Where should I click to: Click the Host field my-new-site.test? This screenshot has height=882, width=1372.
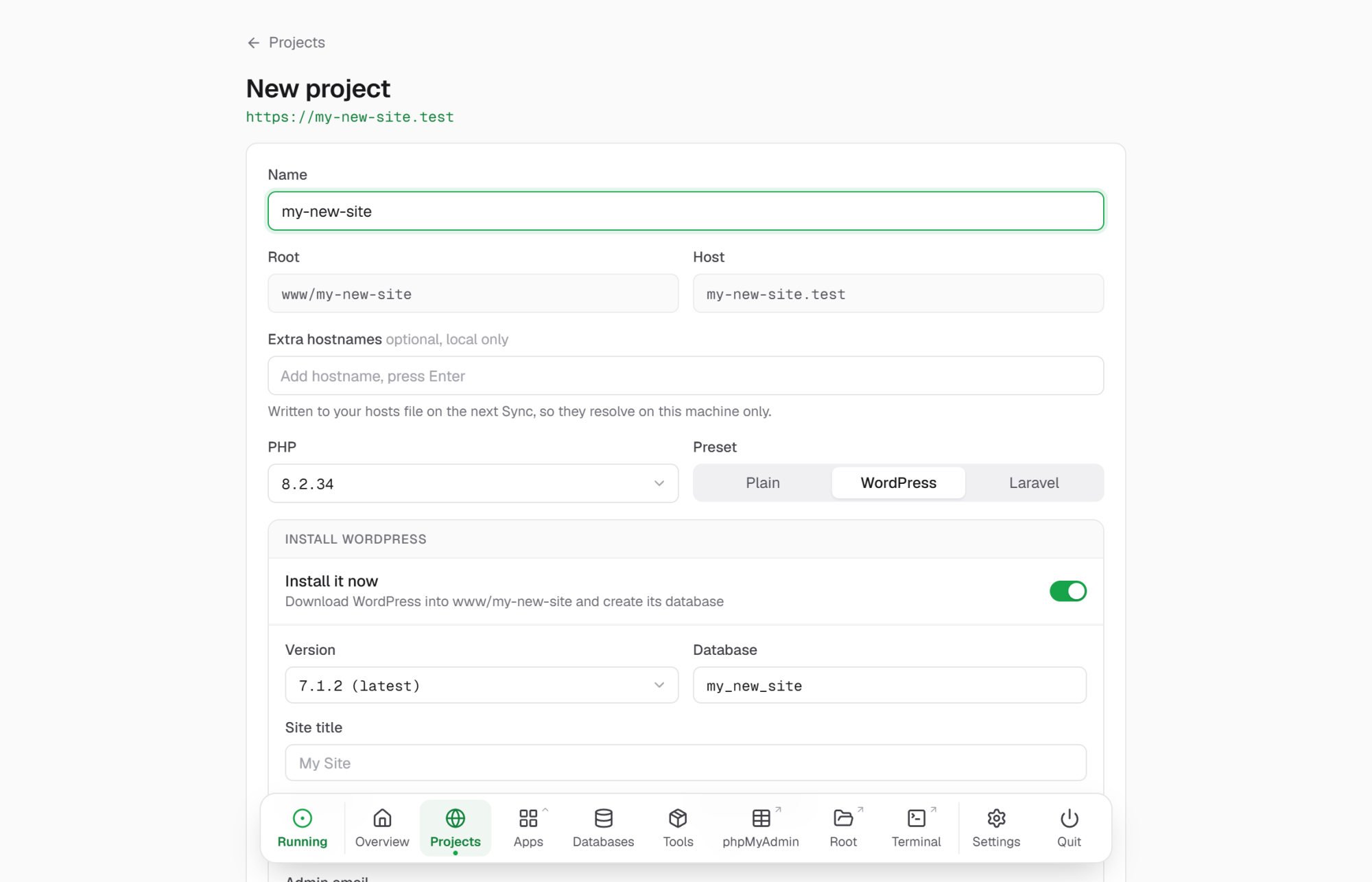click(898, 294)
